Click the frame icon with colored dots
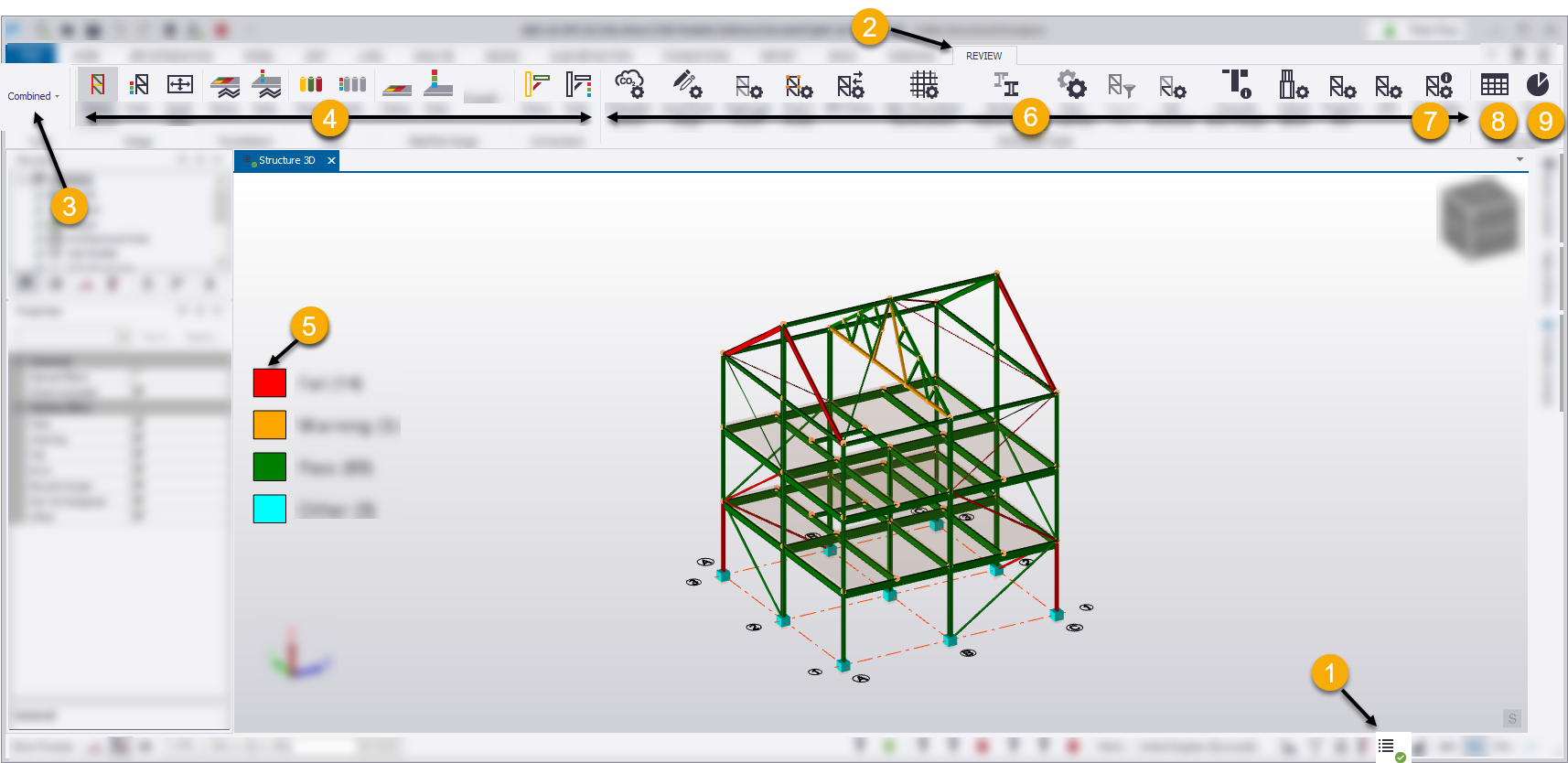The width and height of the screenshot is (1568, 763). click(x=139, y=86)
